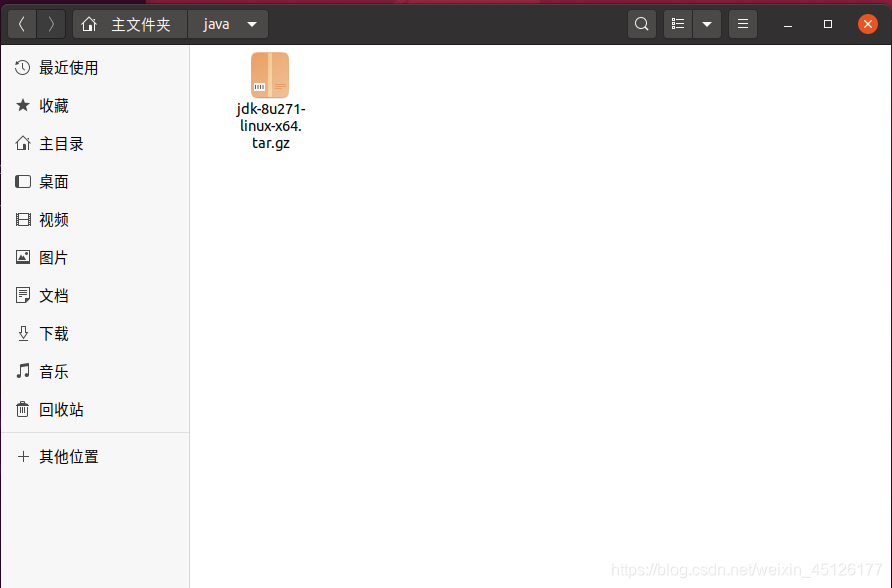Click the picture icon beside 图片
The image size is (892, 588).
[23, 257]
